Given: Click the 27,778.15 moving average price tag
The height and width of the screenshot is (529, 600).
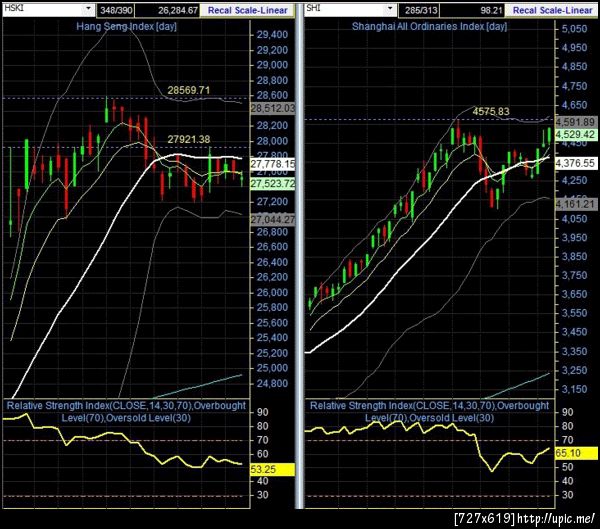Looking at the screenshot, I should click(x=273, y=164).
